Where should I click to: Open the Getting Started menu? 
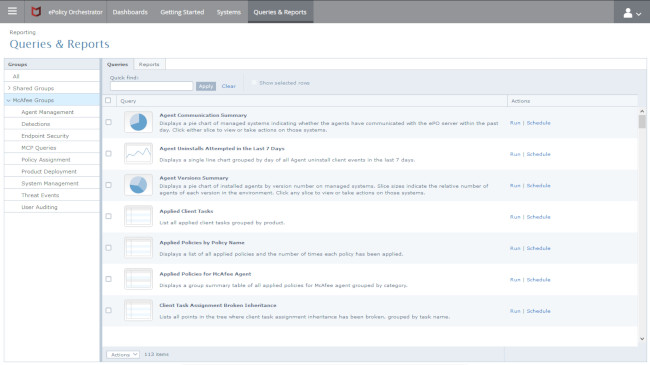(182, 12)
